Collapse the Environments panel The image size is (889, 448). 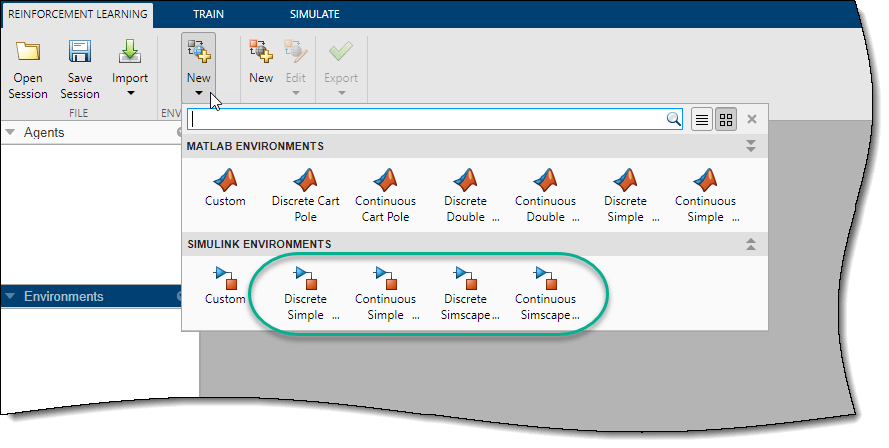point(10,297)
